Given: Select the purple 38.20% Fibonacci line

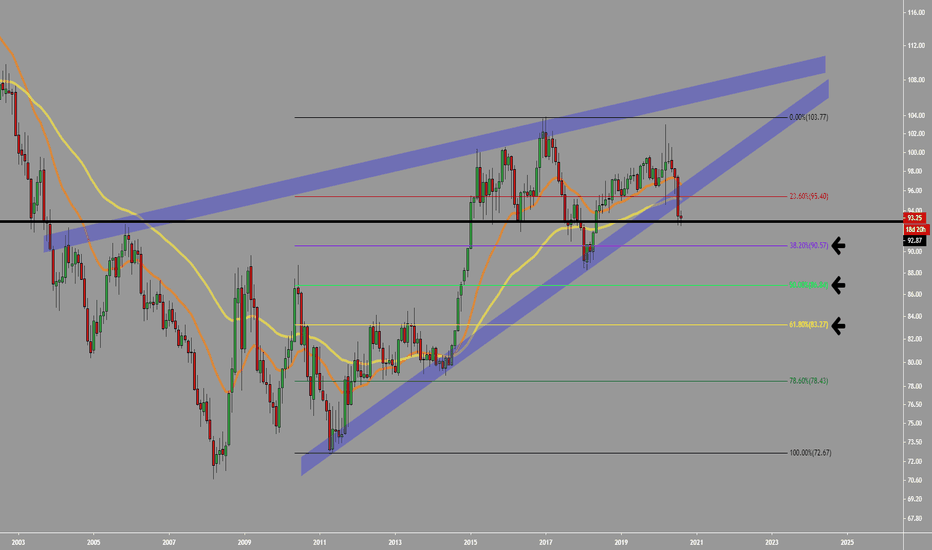Looking at the screenshot, I should point(541,246).
